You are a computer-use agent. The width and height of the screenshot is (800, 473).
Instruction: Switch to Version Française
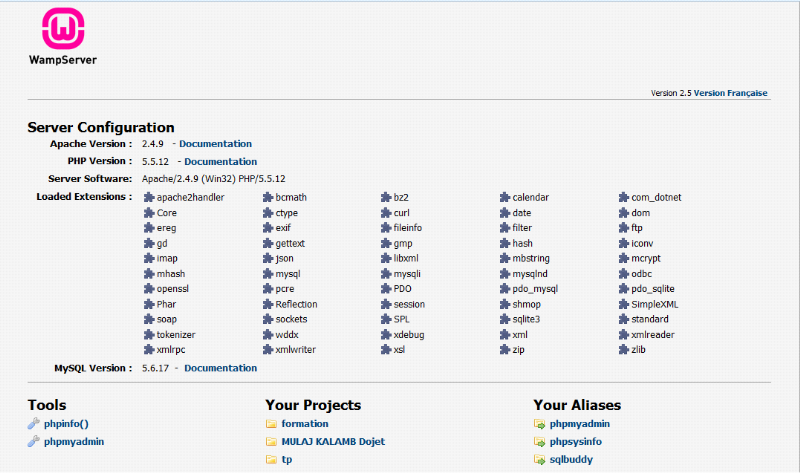(730, 93)
